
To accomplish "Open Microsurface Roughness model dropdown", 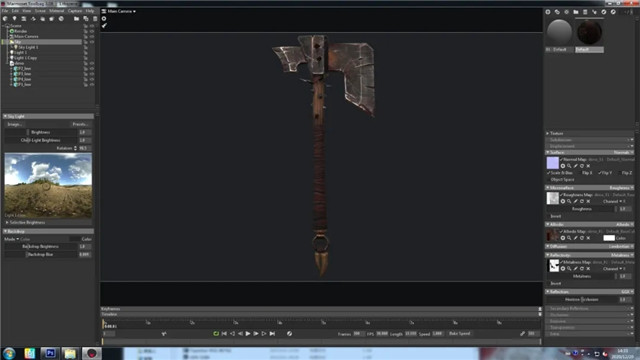I will click(x=621, y=188).
